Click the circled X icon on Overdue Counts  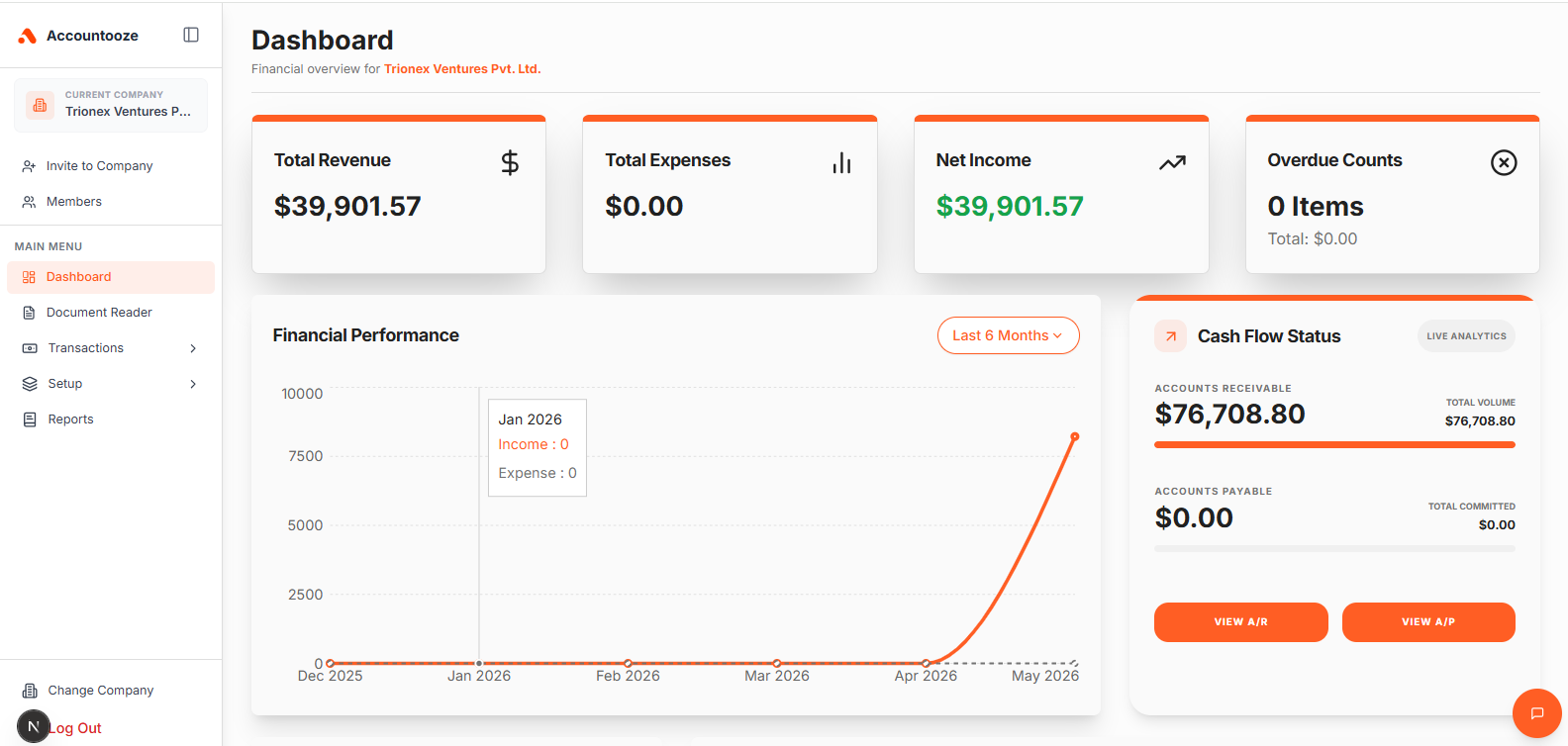pos(1504,162)
